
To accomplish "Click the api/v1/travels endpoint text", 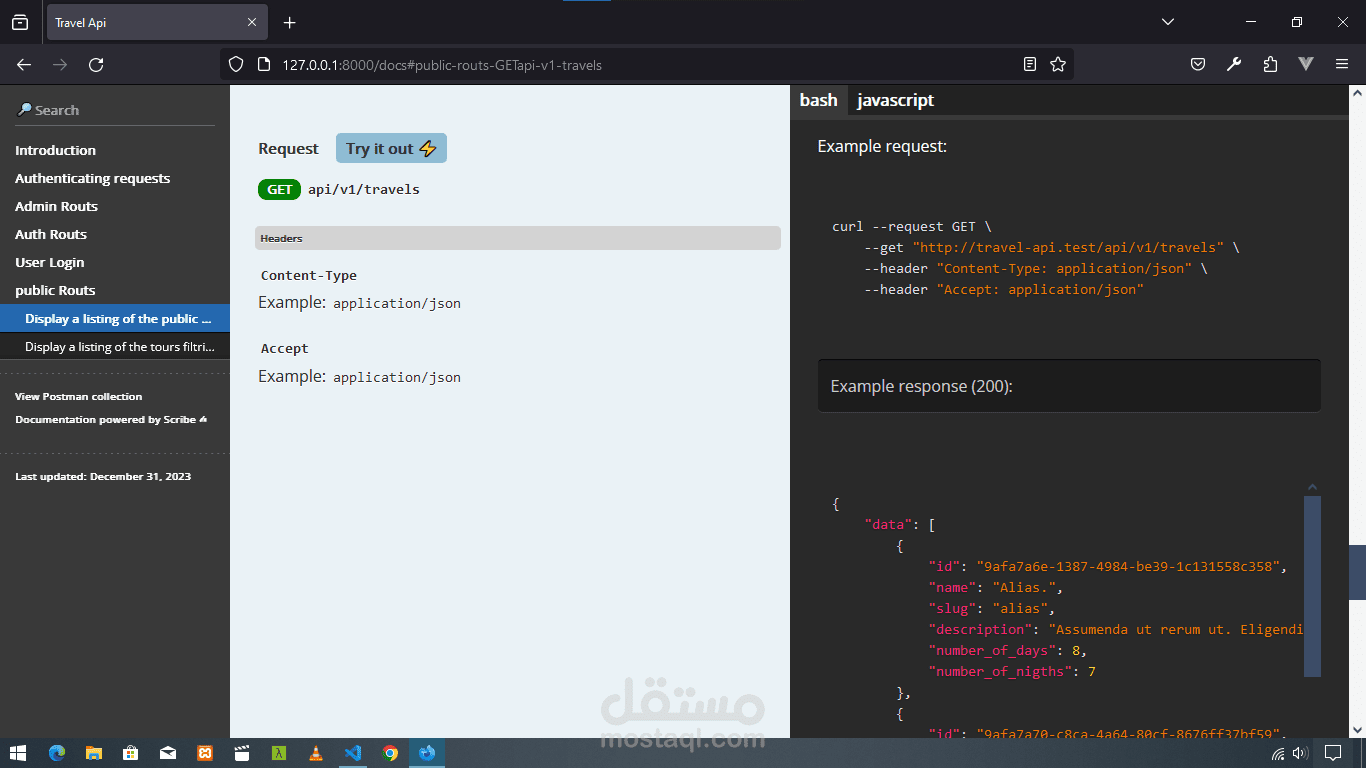I will click(x=364, y=189).
